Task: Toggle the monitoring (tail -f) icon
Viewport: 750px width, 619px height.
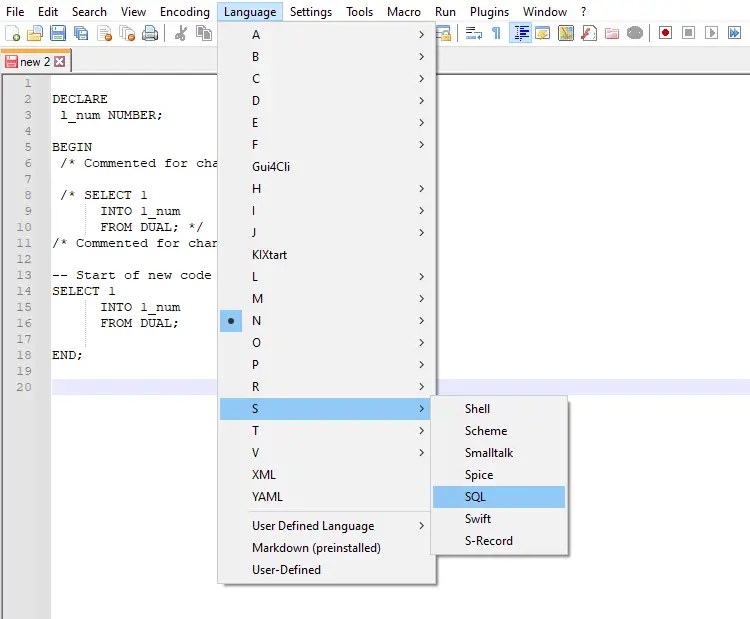Action: [x=635, y=33]
